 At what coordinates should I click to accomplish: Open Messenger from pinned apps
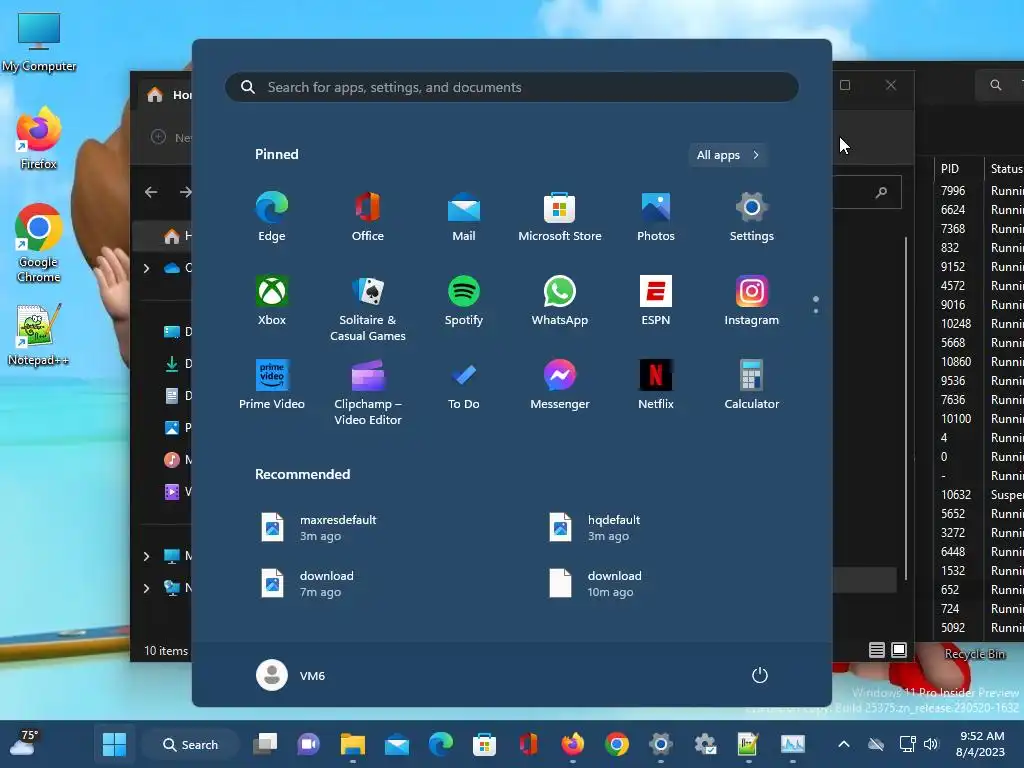click(560, 385)
